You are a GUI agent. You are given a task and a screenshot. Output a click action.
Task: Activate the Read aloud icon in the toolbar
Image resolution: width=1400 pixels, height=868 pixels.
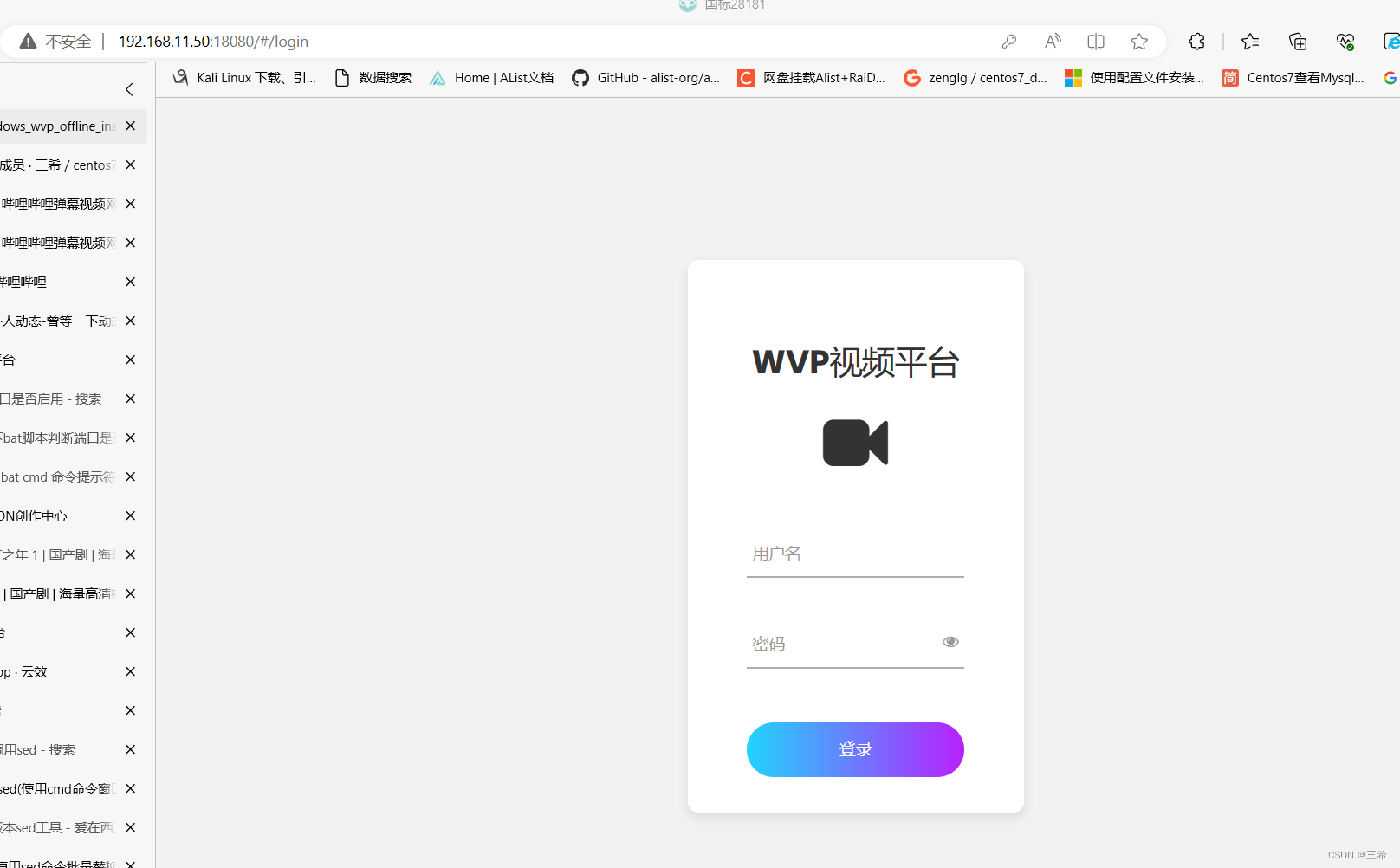coord(1052,41)
